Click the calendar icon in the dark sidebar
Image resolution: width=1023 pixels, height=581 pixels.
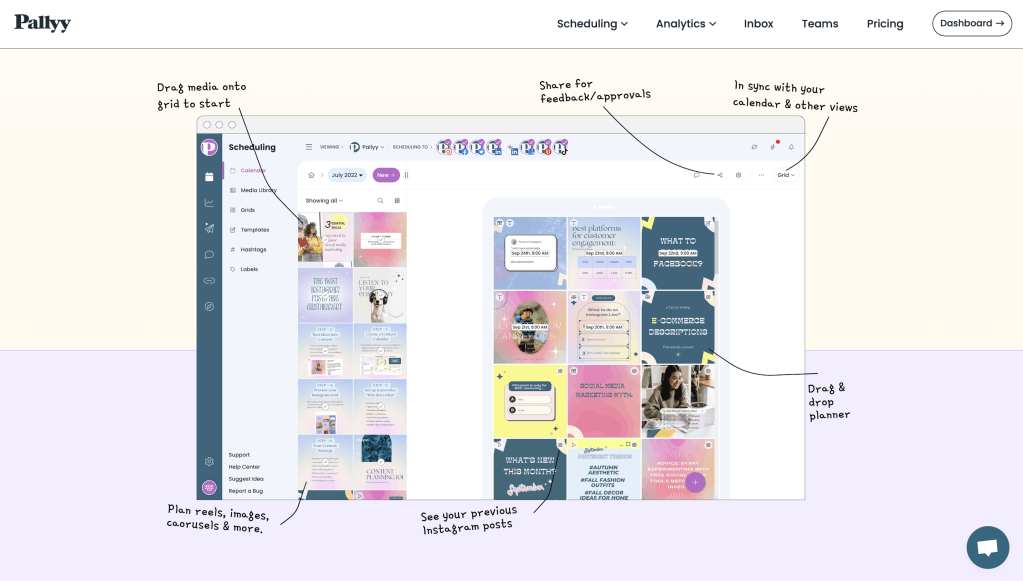tap(209, 177)
